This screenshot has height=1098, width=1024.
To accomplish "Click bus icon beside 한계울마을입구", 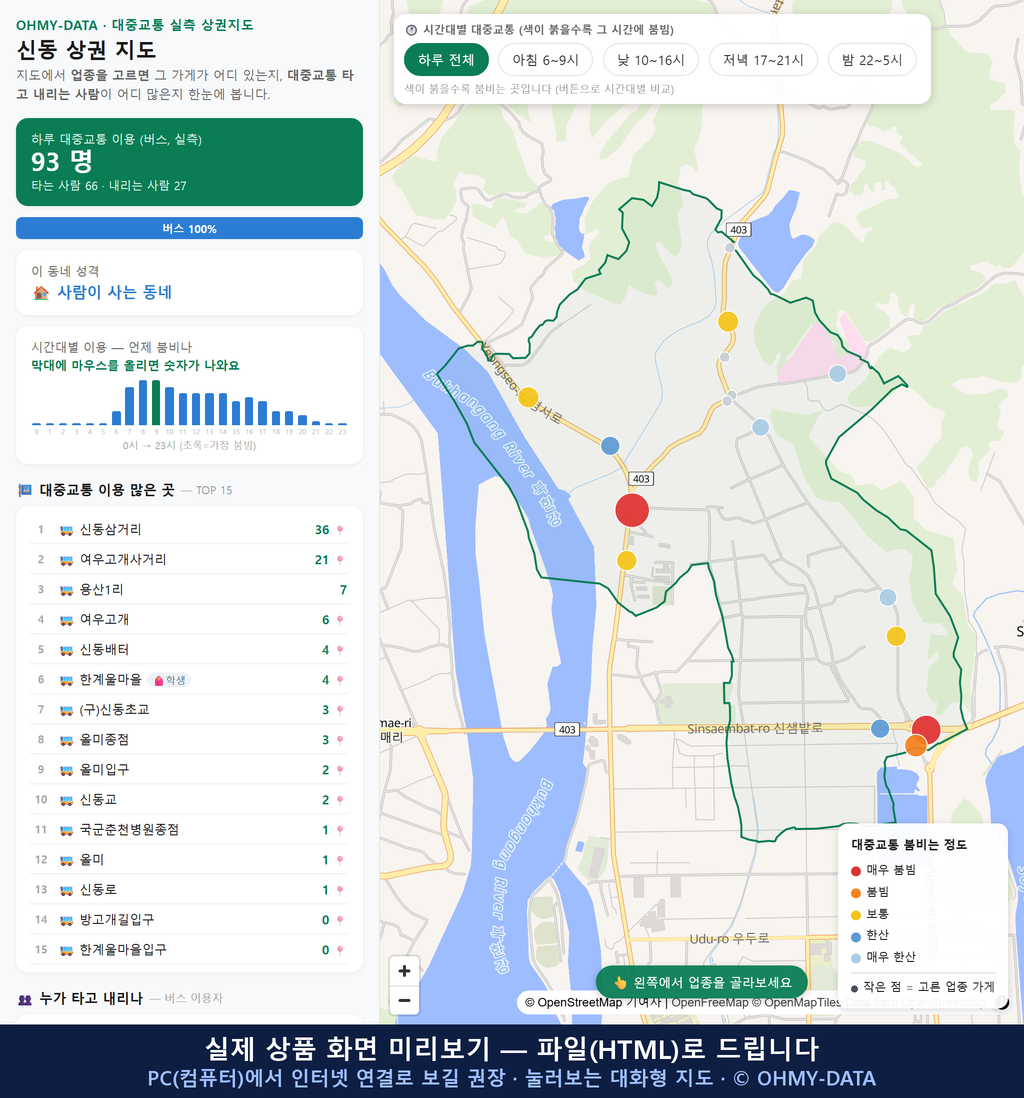I will tap(67, 951).
